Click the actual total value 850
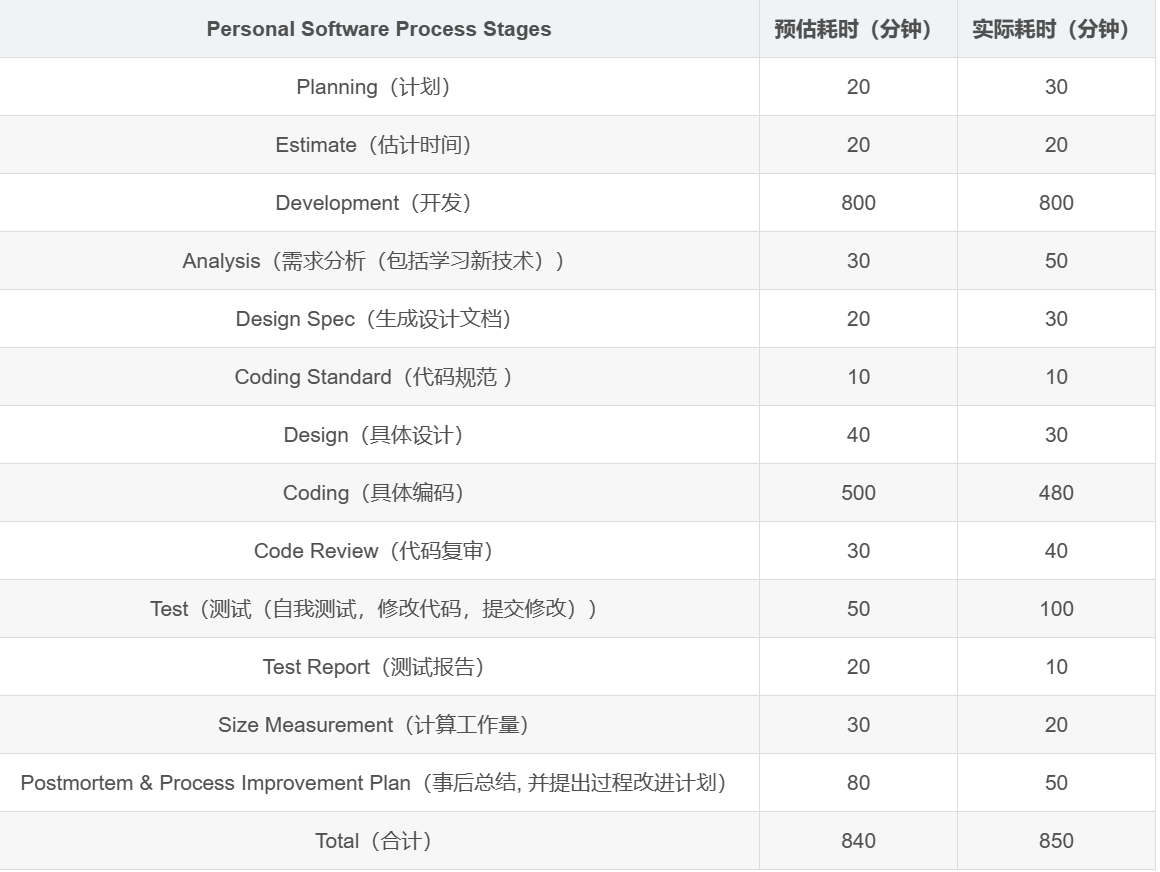The height and width of the screenshot is (872, 1160). point(1056,841)
